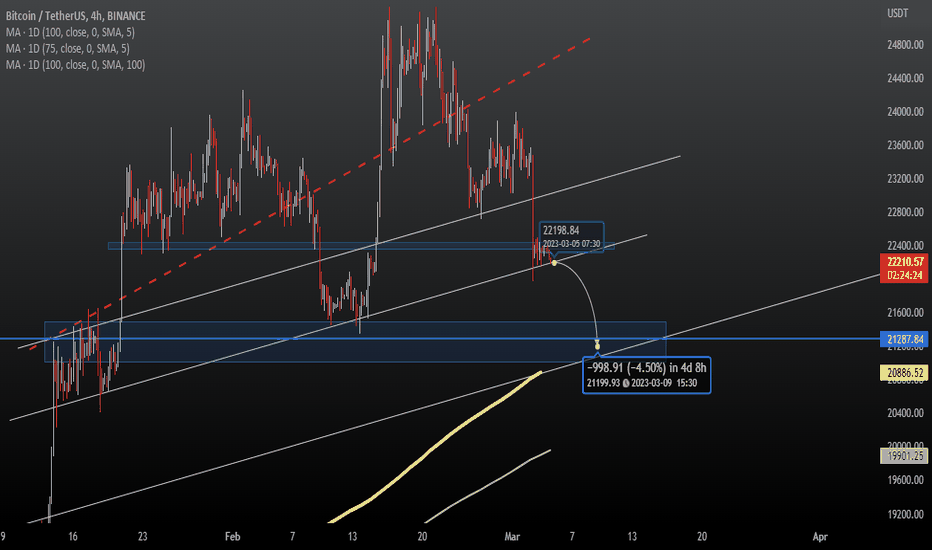
Task: Click the Bitcoin / TetherUS chart title
Action: coord(75,16)
